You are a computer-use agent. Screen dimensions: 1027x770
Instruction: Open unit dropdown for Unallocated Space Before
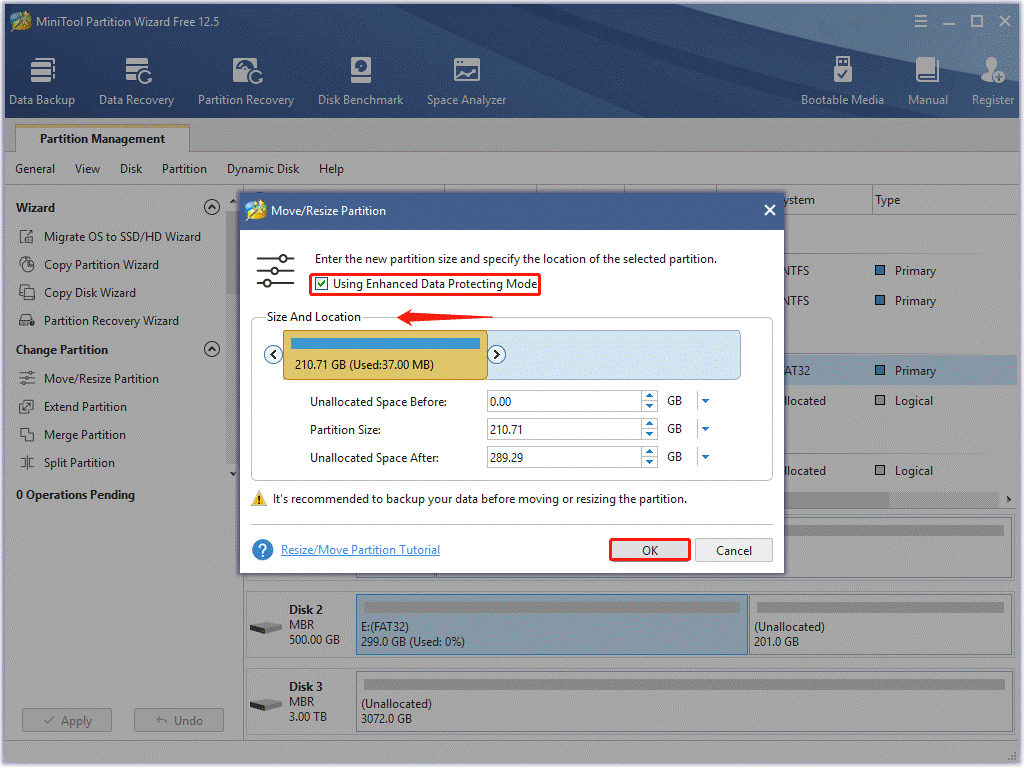(706, 402)
